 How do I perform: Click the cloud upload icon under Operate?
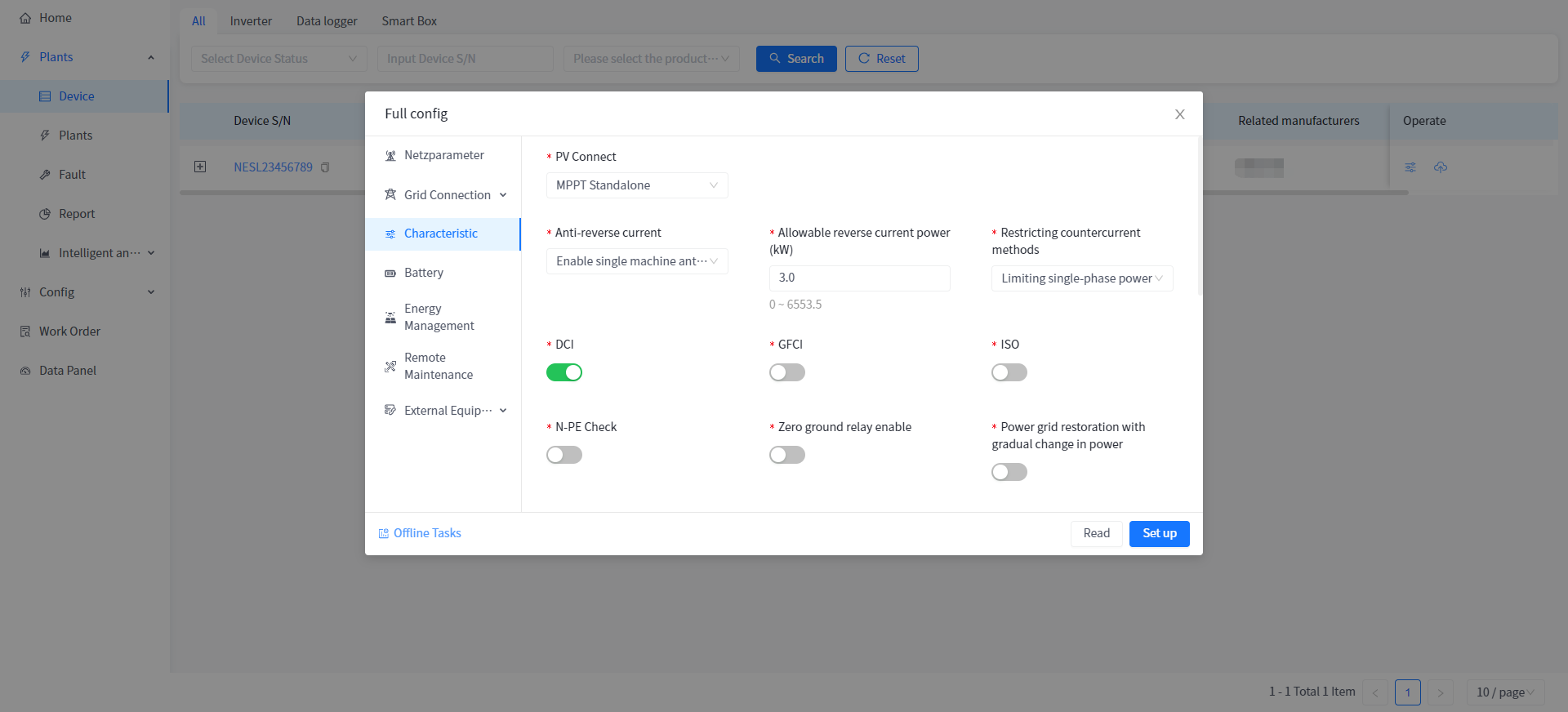pos(1441,167)
